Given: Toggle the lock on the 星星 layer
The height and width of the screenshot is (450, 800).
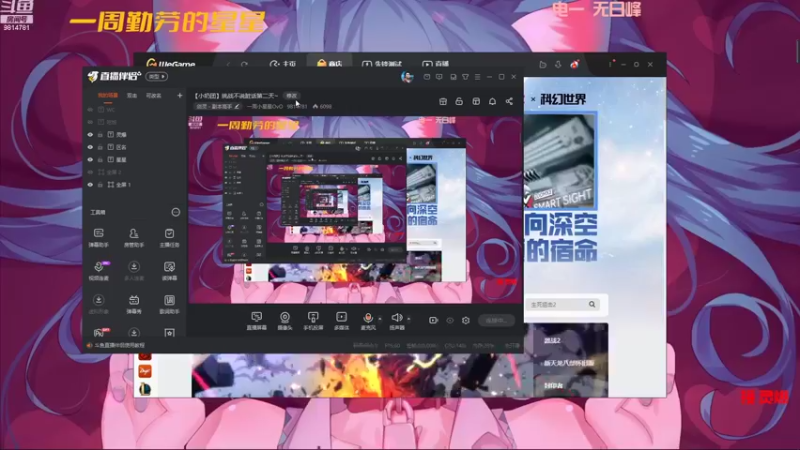Looking at the screenshot, I should point(101,160).
